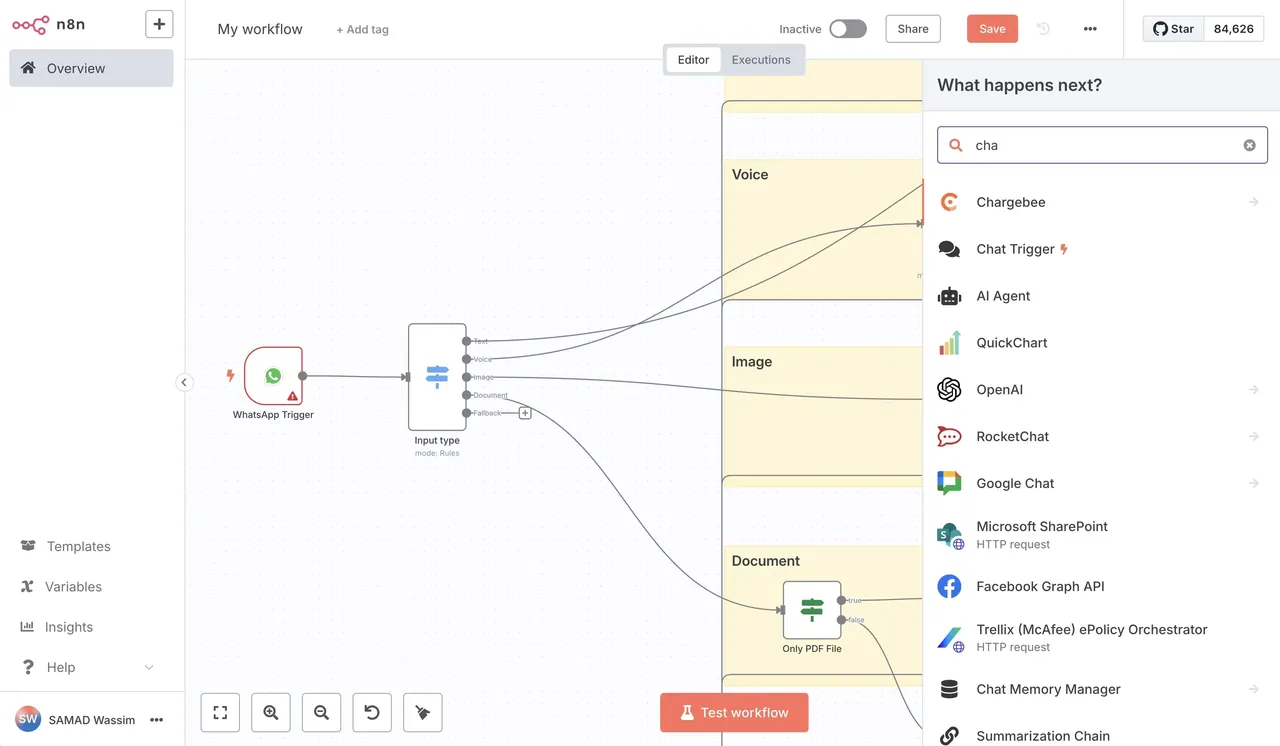Expand the OpenAI node options
Viewport: 1280px width, 746px height.
click(x=1253, y=390)
